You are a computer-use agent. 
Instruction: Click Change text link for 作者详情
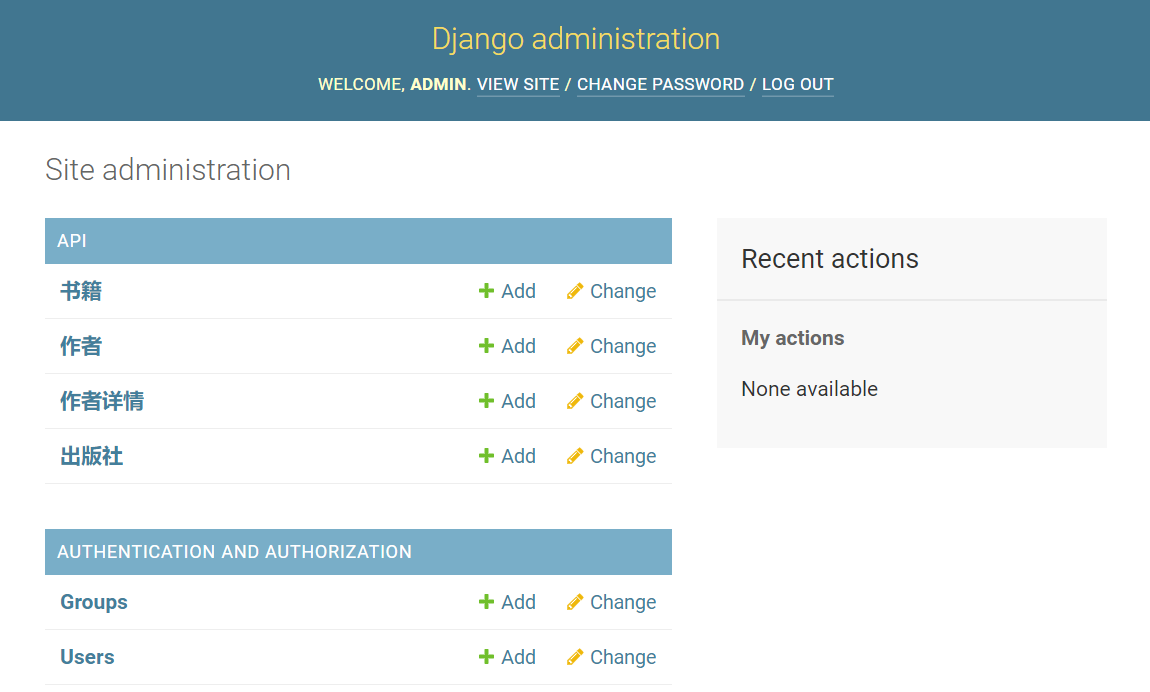point(623,401)
